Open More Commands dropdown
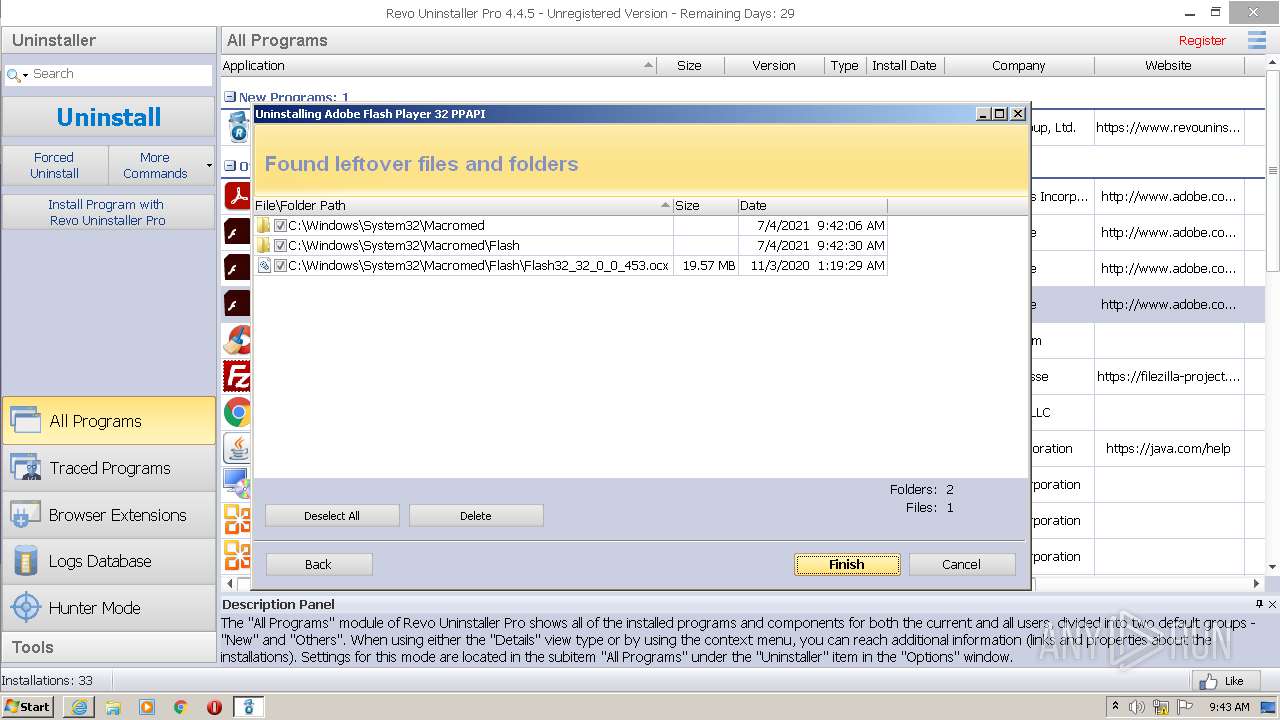This screenshot has height=720, width=1280. point(160,165)
